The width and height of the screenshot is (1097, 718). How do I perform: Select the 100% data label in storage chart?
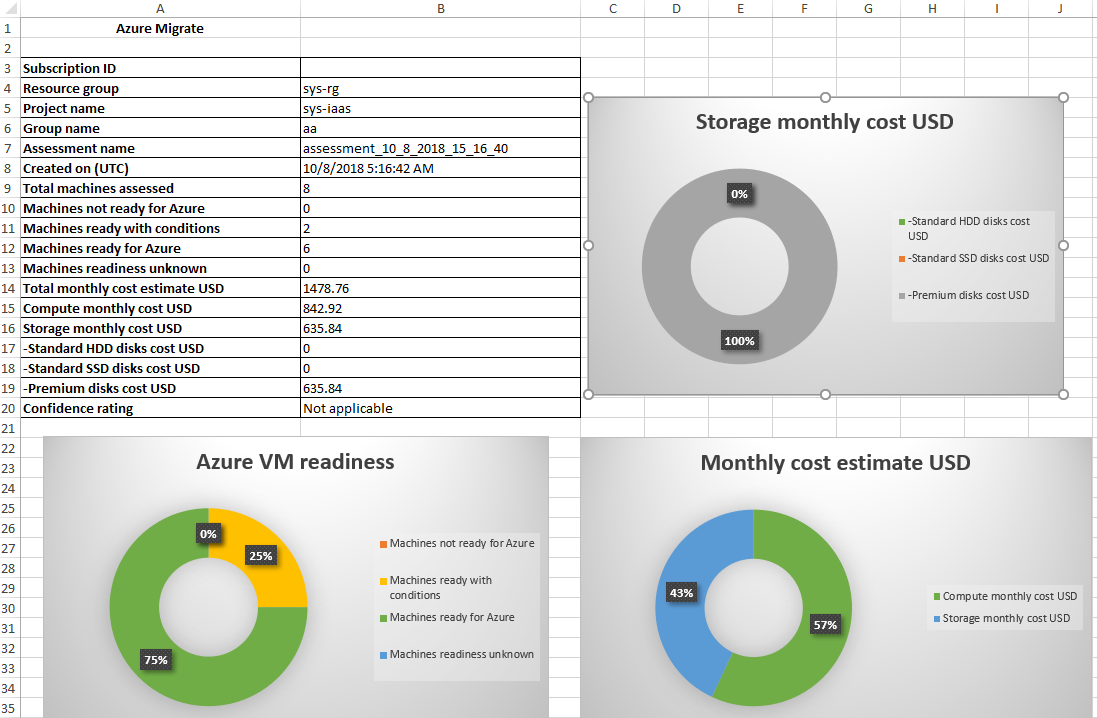(x=739, y=341)
